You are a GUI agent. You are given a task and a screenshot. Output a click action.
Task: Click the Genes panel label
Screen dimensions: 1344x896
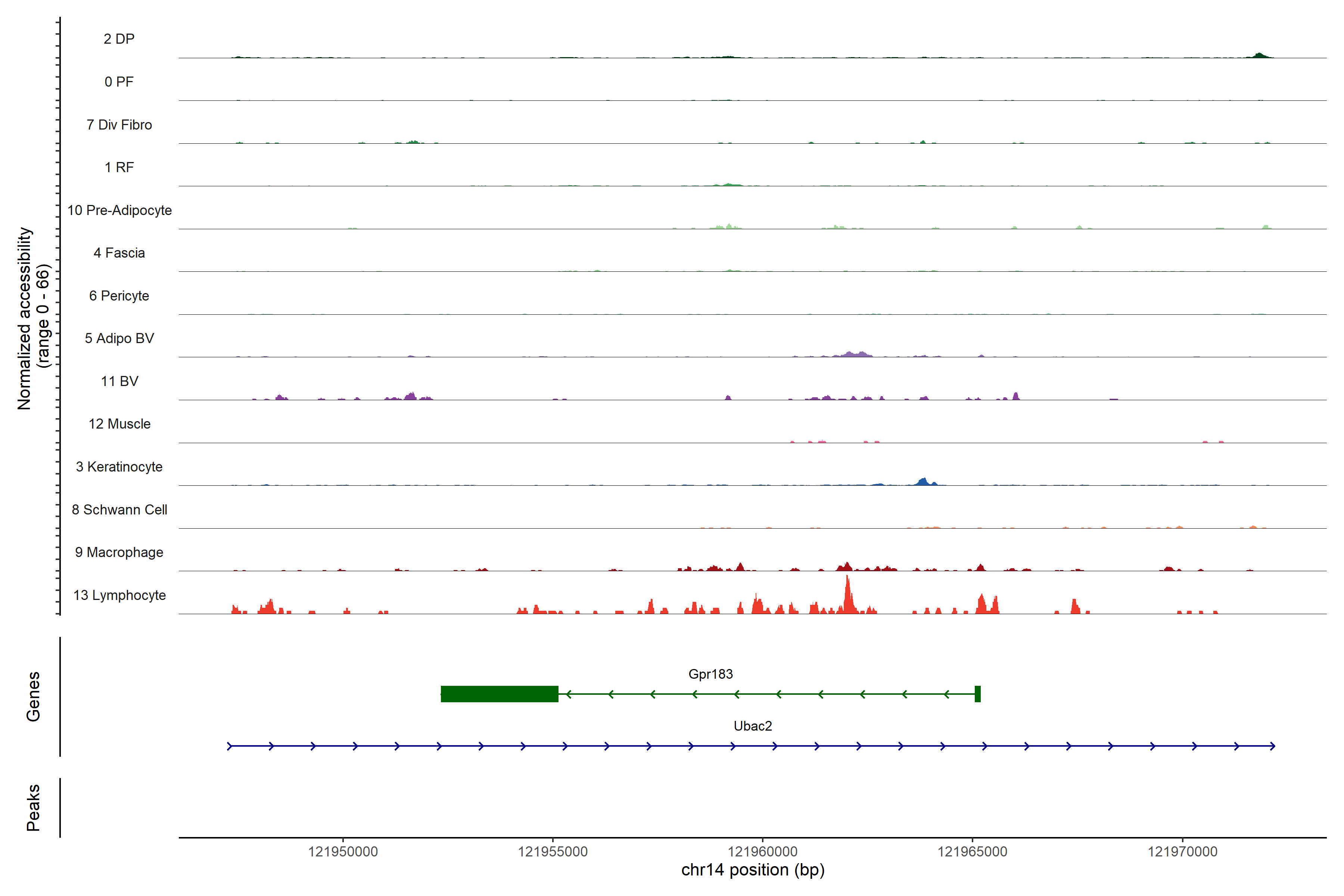33,697
